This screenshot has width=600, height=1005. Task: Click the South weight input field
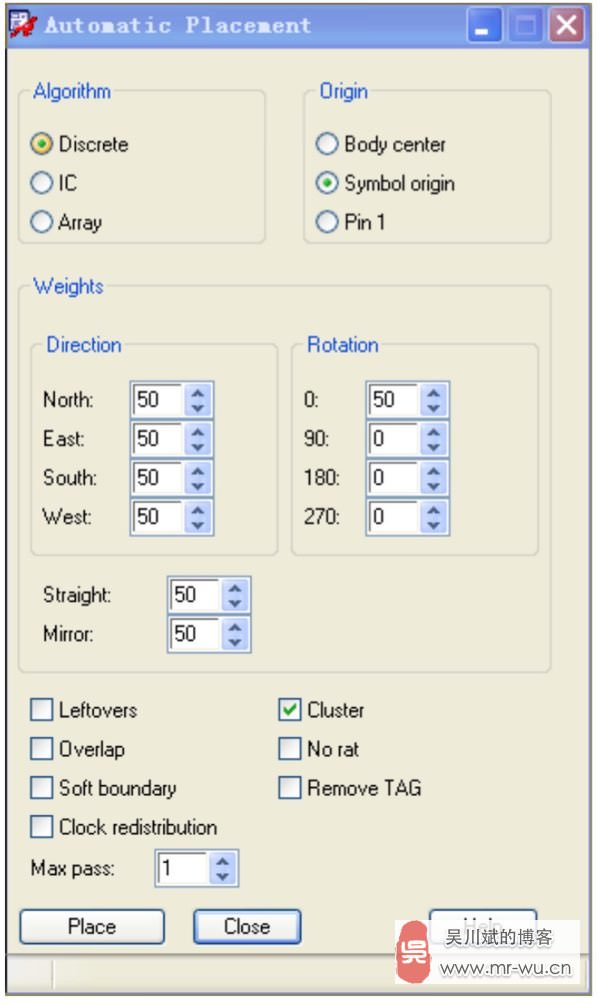(158, 478)
